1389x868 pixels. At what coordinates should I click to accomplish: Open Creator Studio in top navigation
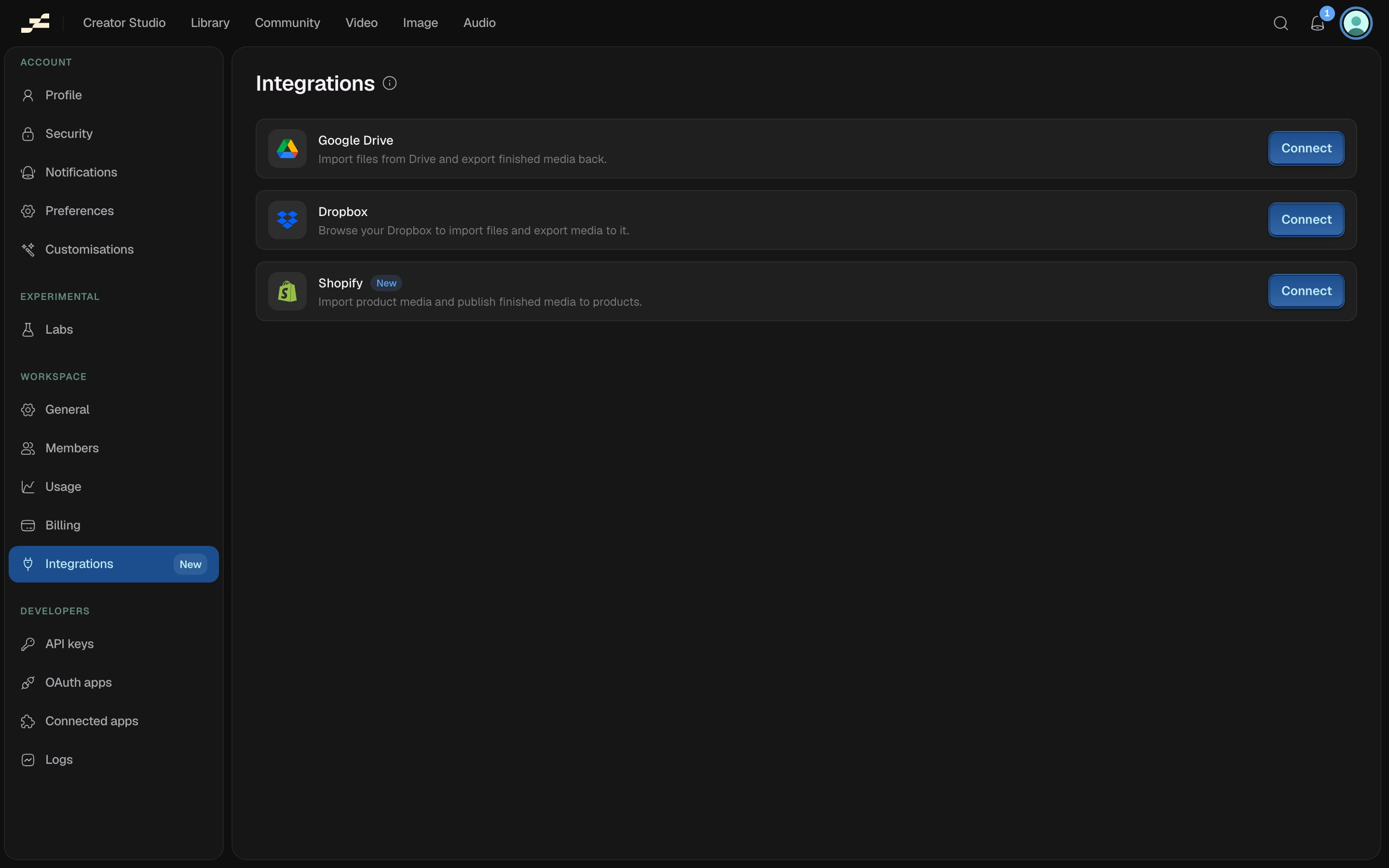(124, 23)
